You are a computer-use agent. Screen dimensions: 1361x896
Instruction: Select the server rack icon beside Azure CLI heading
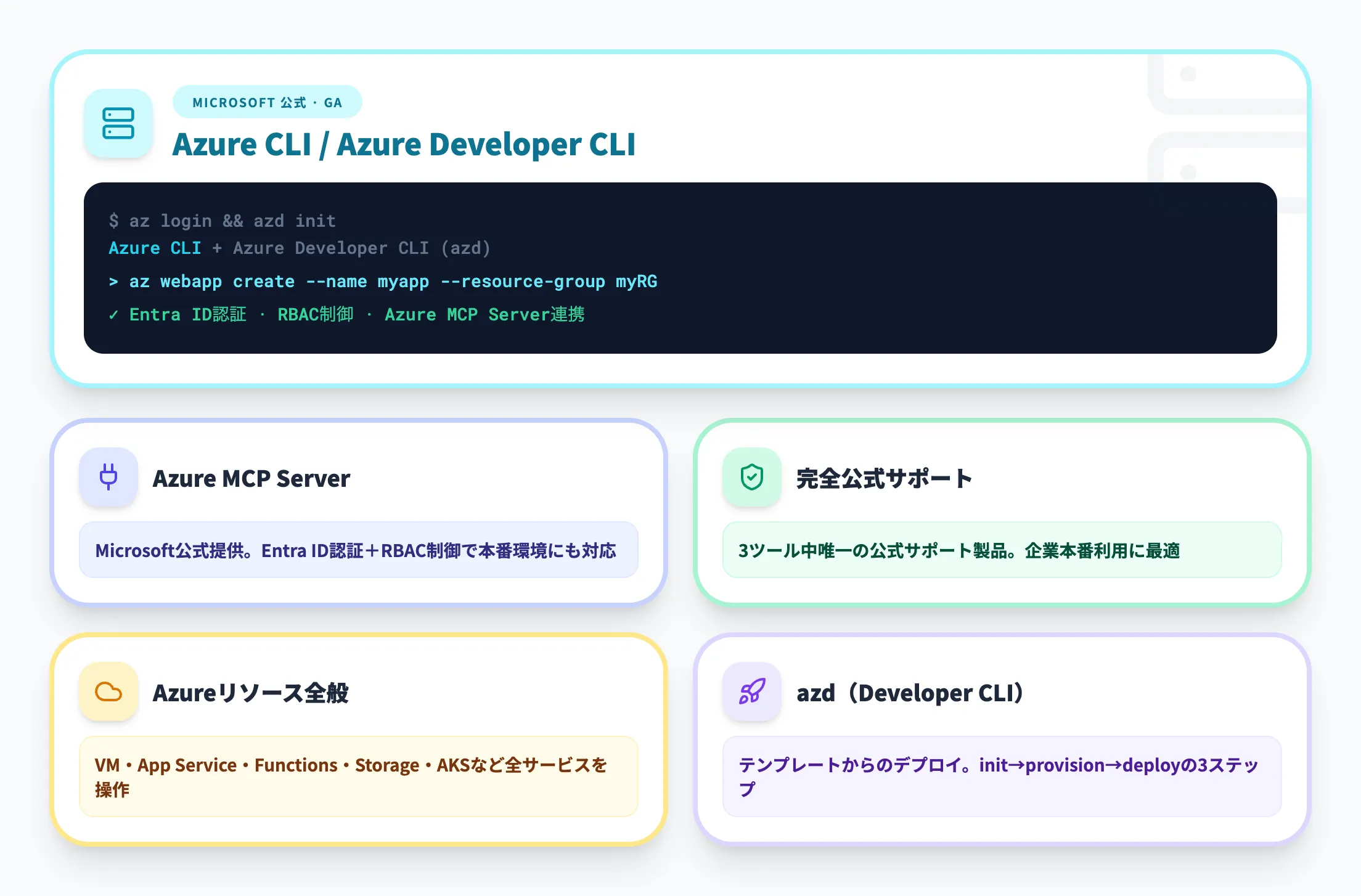point(118,123)
